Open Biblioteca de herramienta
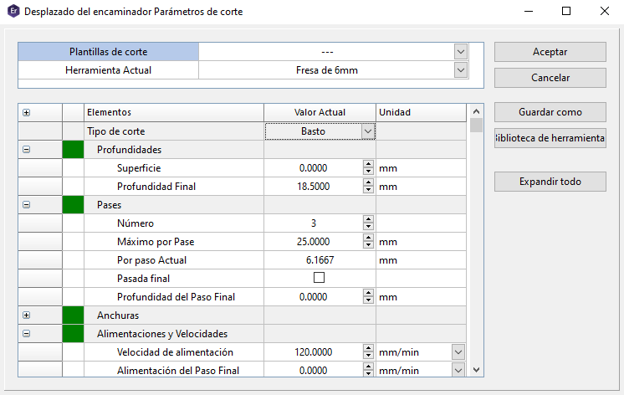 [550, 138]
